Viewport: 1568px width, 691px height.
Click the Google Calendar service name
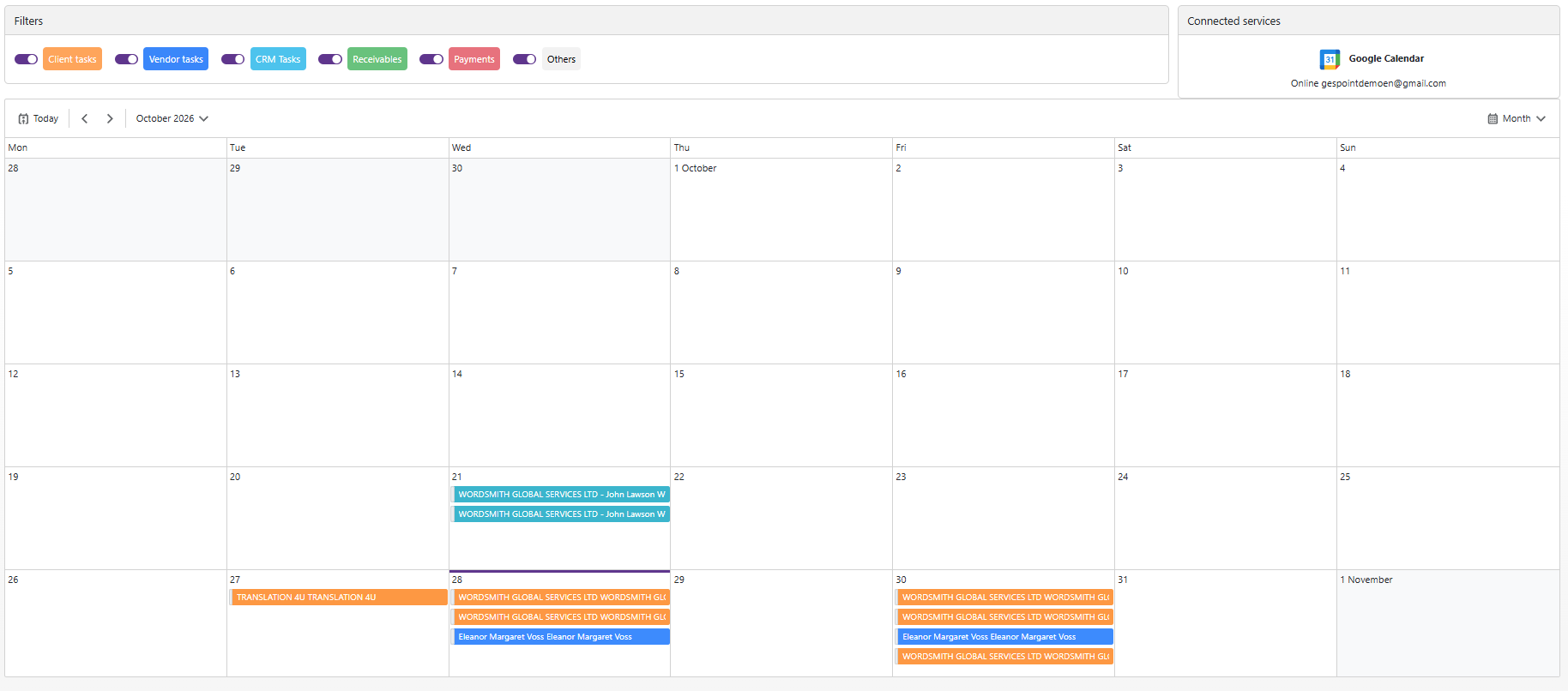click(1386, 58)
